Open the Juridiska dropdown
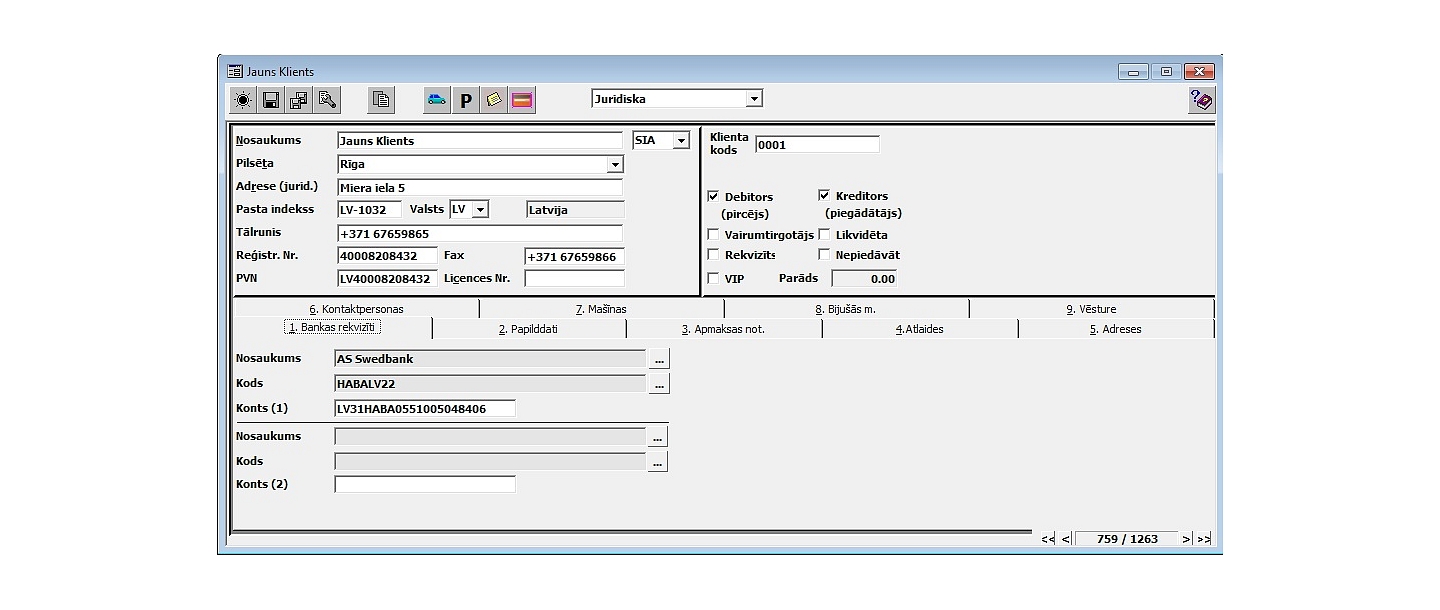The height and width of the screenshot is (610, 1440). (756, 98)
